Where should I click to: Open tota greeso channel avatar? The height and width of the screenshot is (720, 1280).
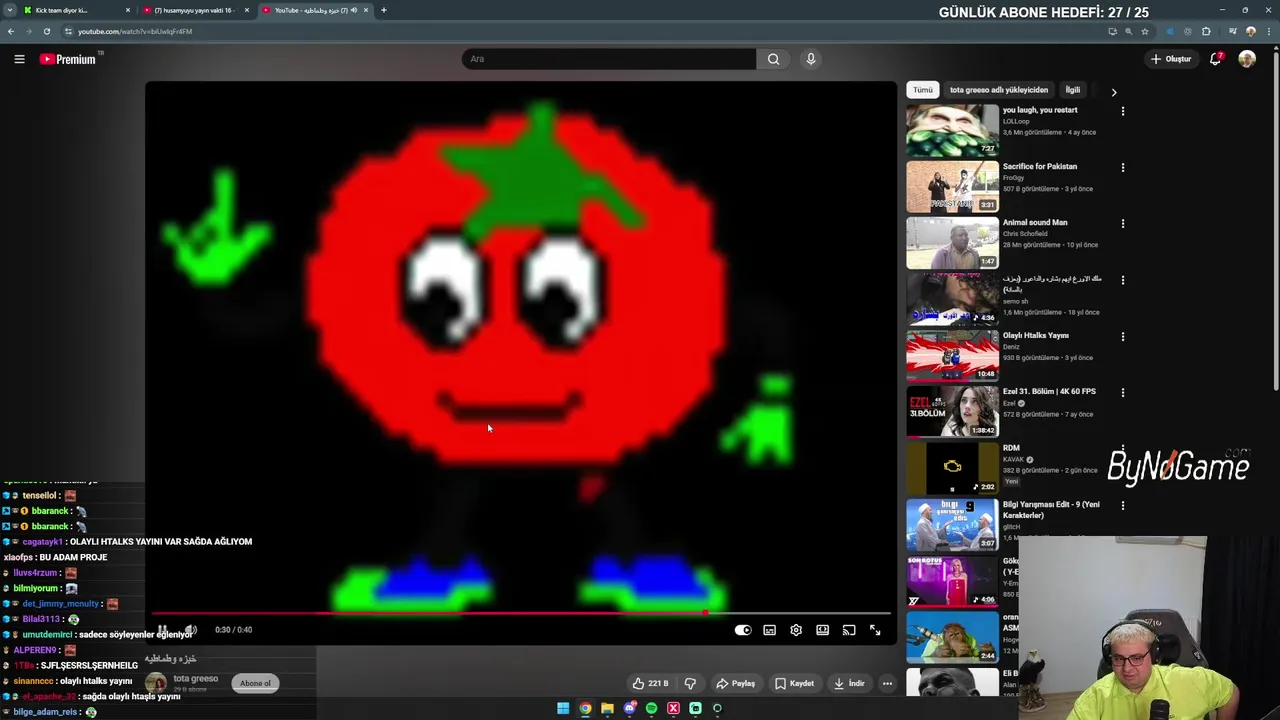pos(156,683)
